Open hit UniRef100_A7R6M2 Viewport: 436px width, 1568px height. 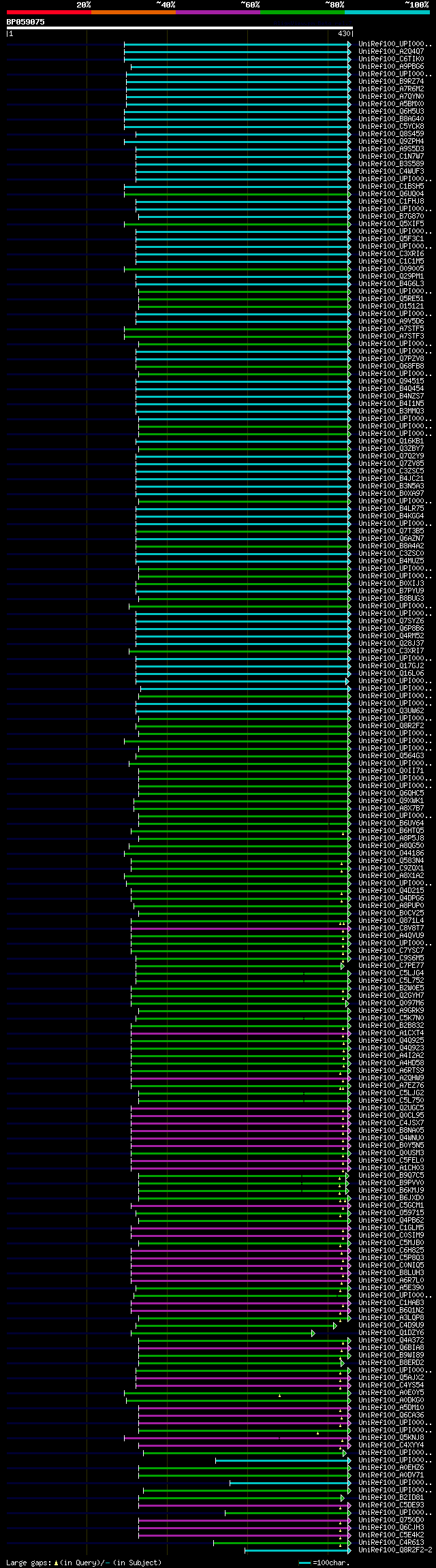pos(391,89)
